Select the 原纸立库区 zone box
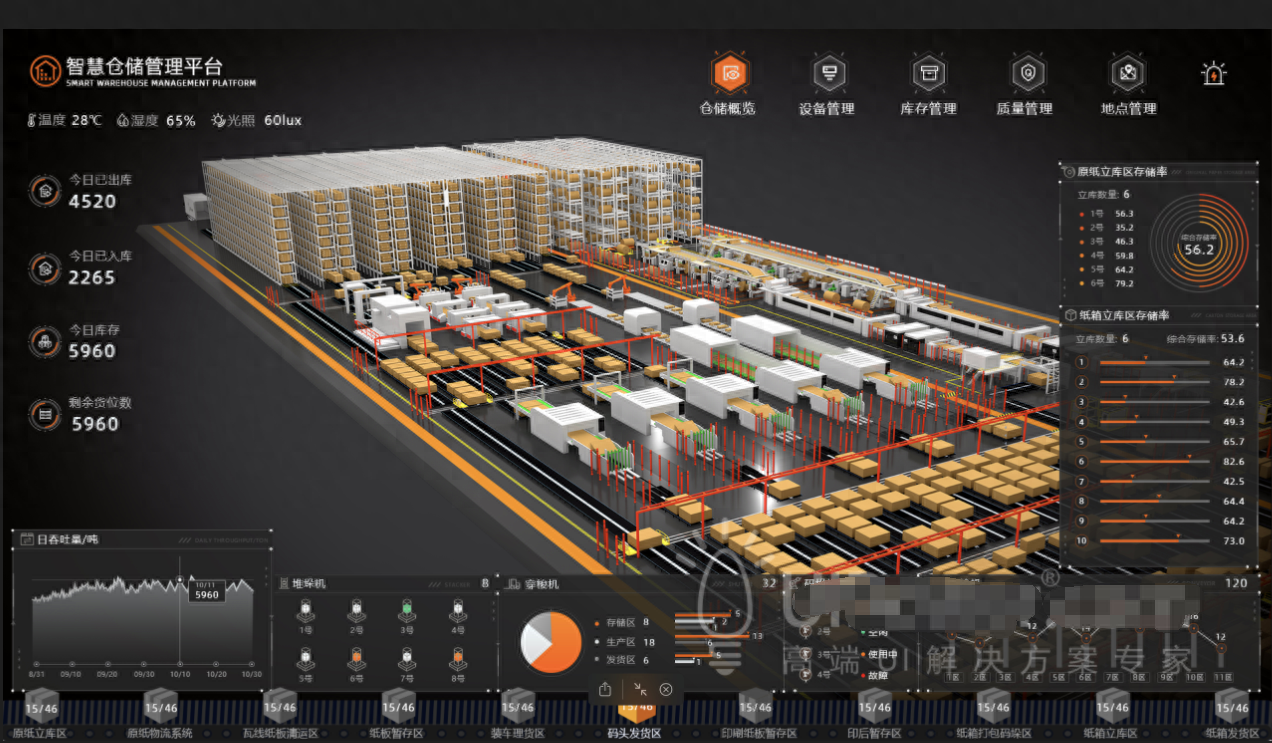The image size is (1272, 743). (x=40, y=706)
